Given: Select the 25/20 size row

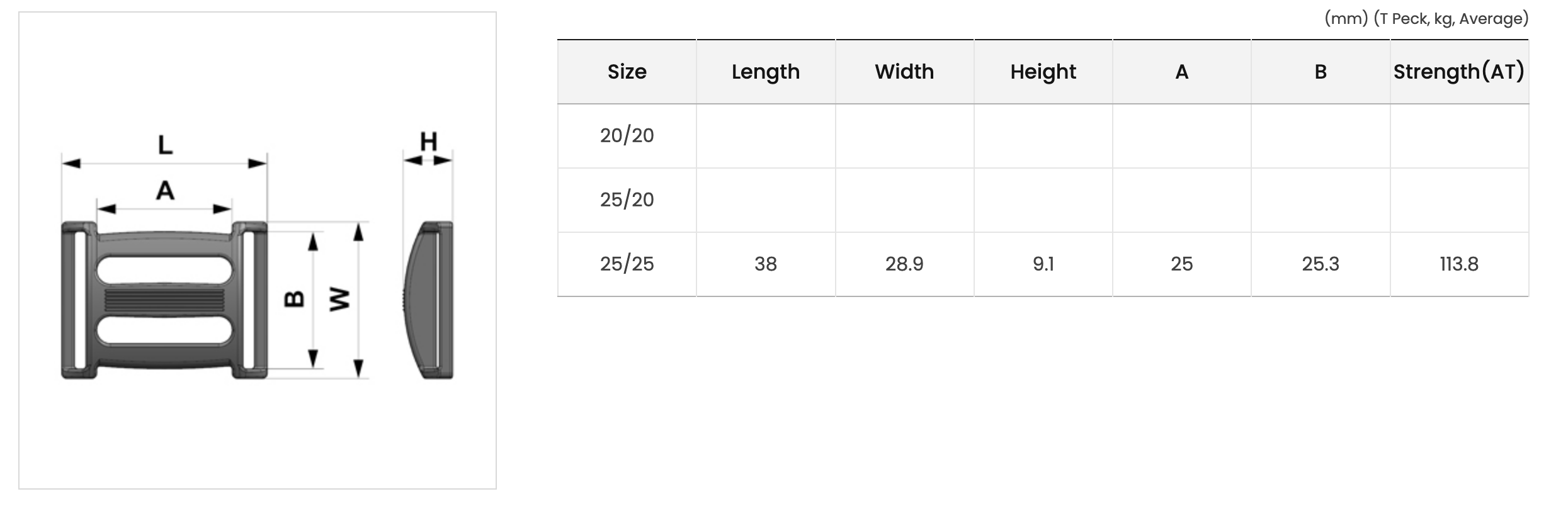Looking at the screenshot, I should tap(1043, 200).
